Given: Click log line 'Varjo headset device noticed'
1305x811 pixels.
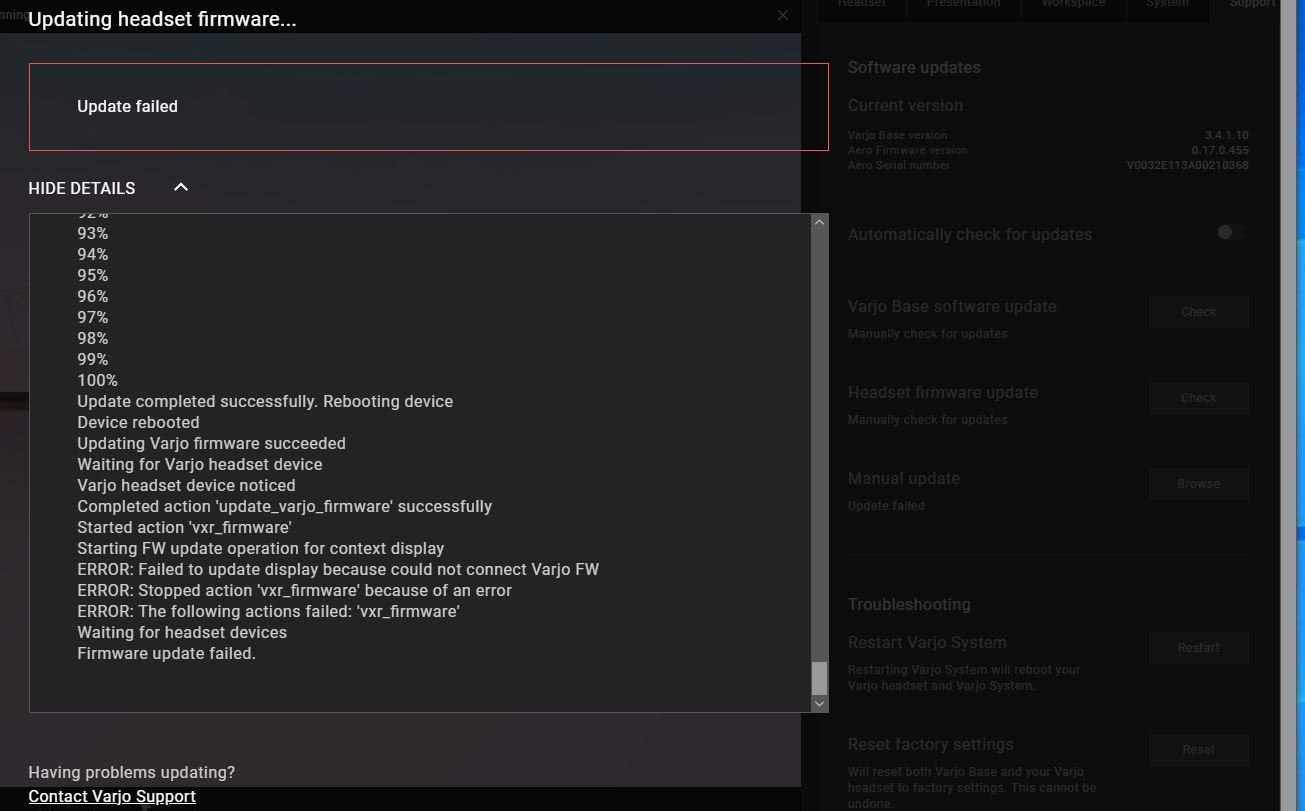Looking at the screenshot, I should tap(186, 485).
